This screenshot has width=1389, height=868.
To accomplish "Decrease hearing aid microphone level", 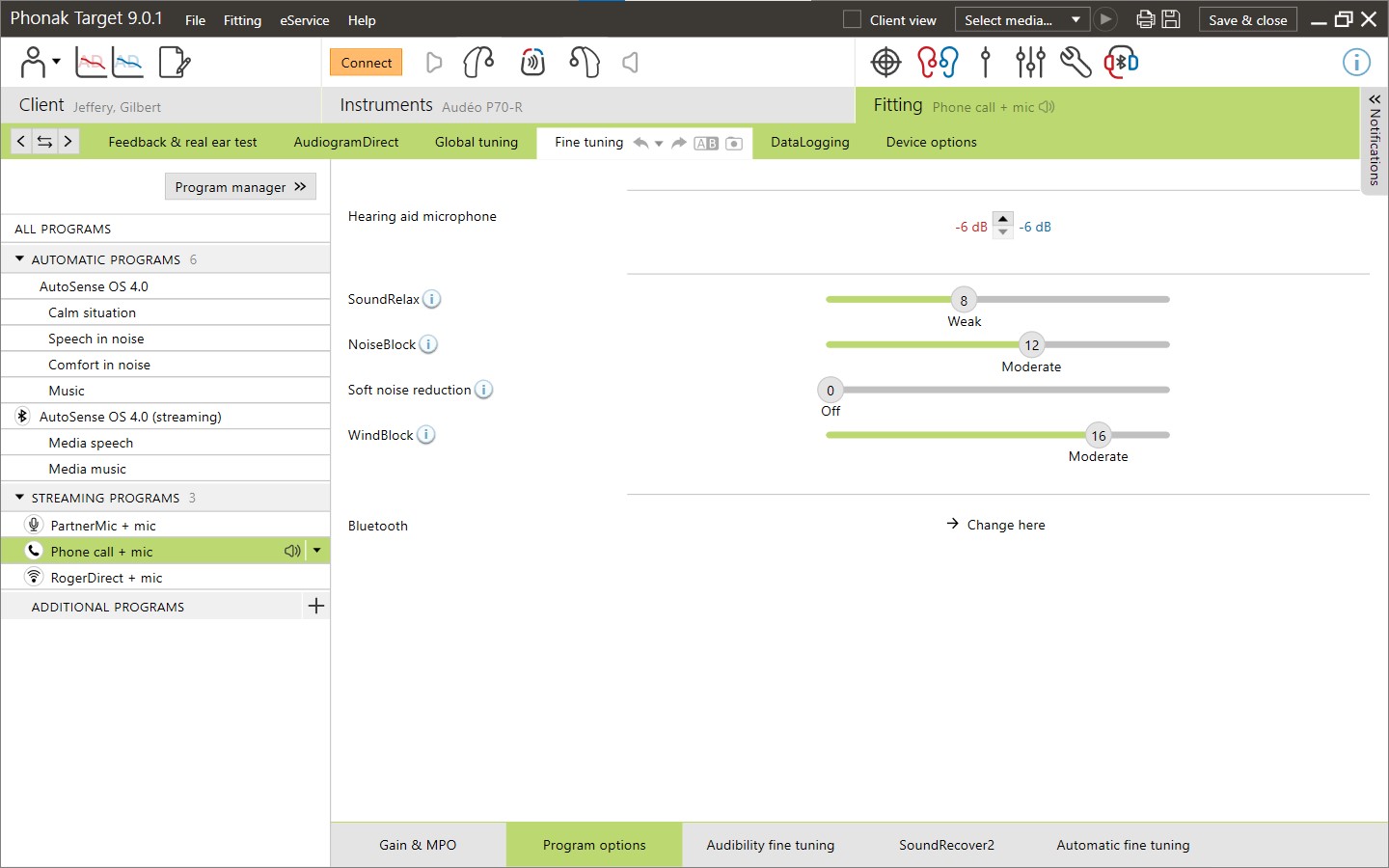I will [x=1003, y=232].
